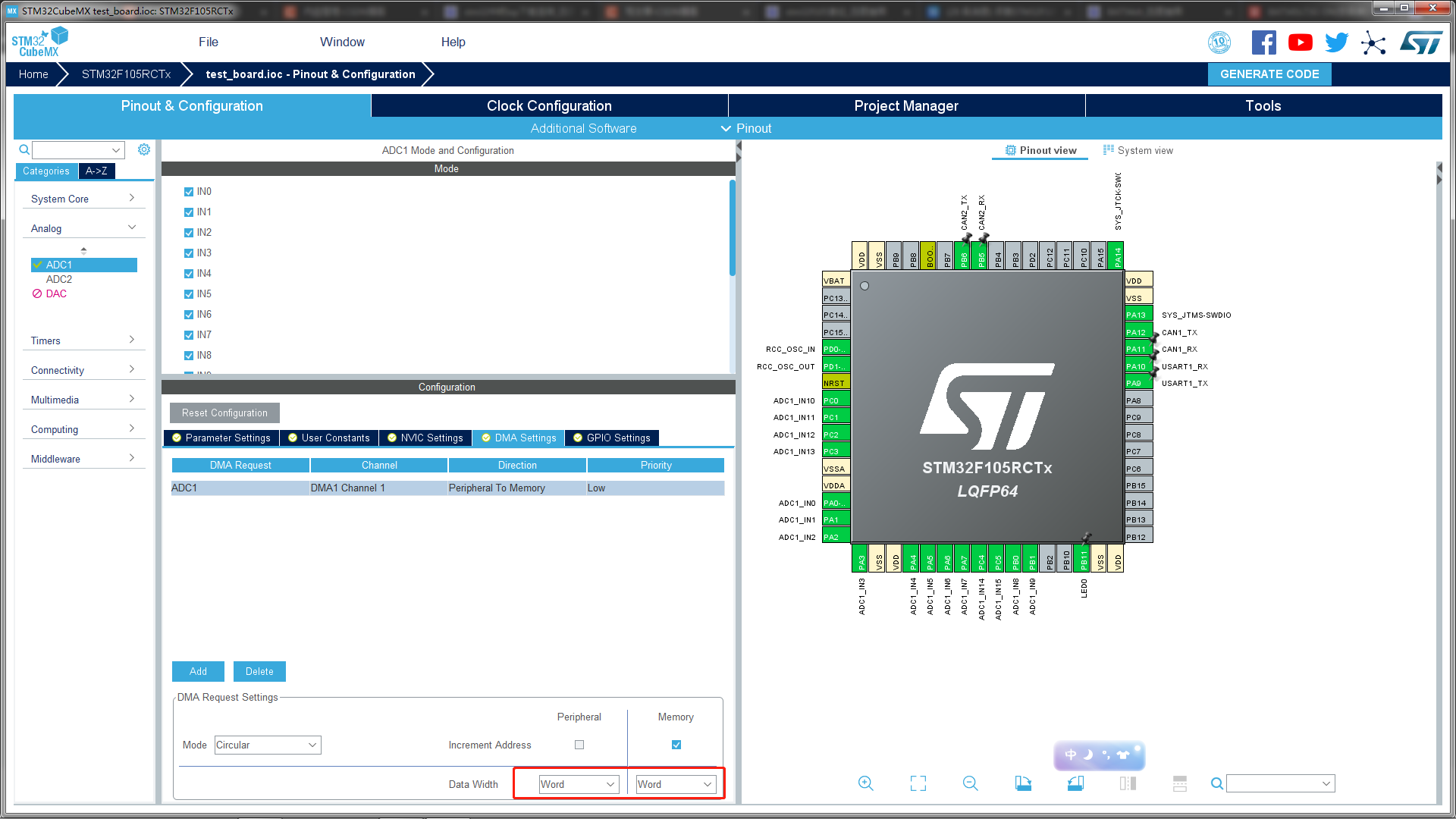Zoom in on the pinout view
Screen dimensions: 1456x819
click(x=865, y=783)
